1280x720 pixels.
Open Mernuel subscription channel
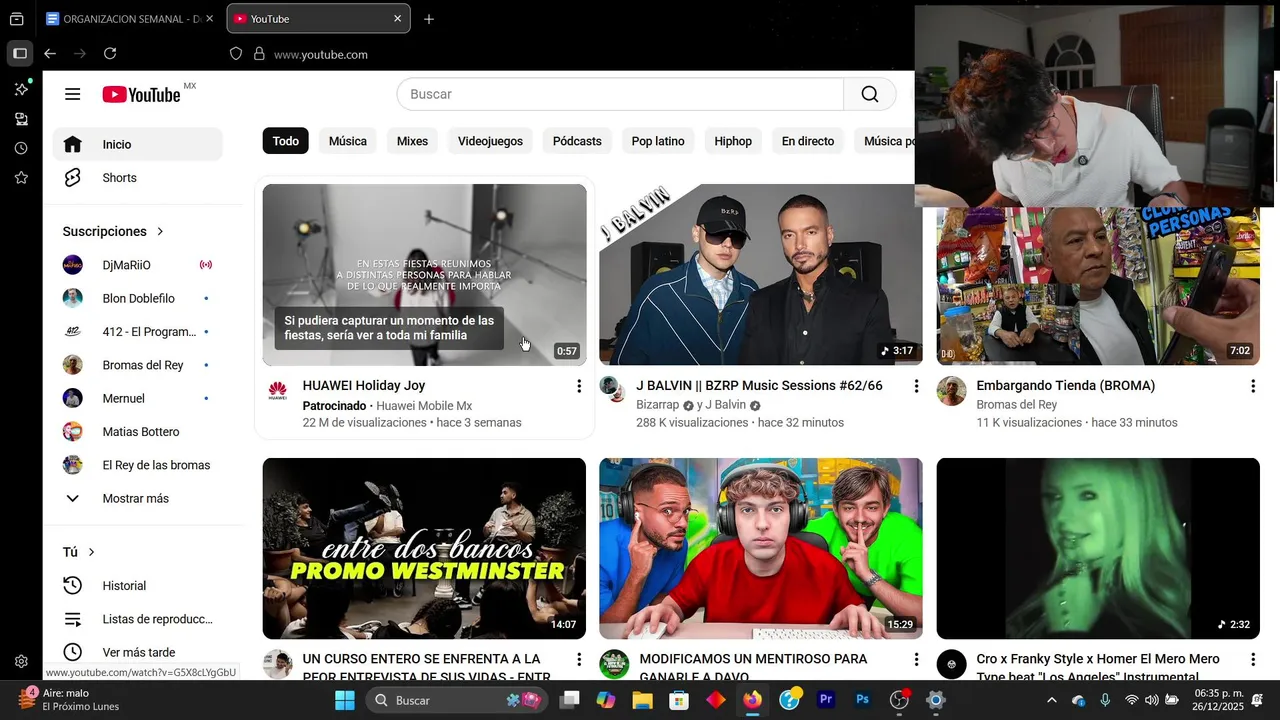click(138, 398)
